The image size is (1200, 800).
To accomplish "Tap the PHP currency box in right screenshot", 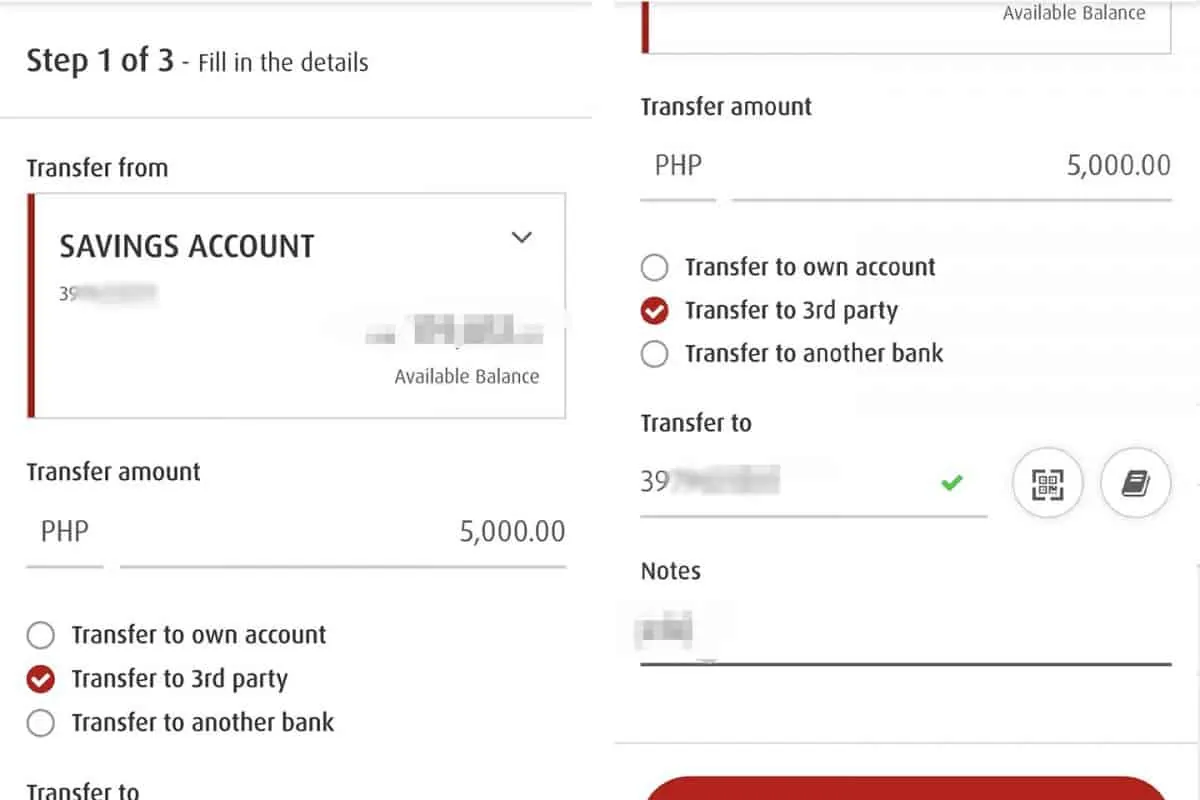I will (678, 165).
